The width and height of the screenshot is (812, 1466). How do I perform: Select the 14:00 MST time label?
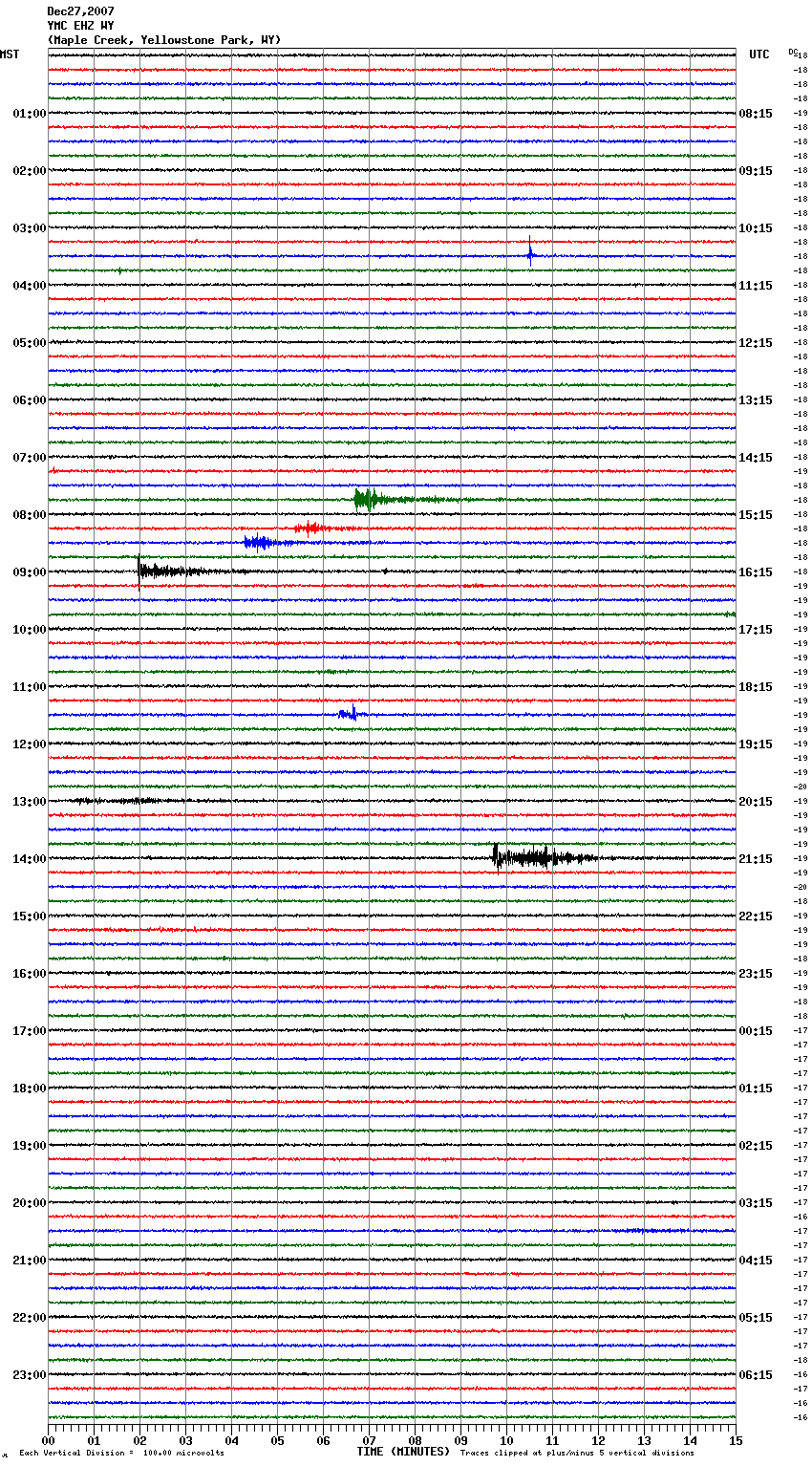click(30, 859)
